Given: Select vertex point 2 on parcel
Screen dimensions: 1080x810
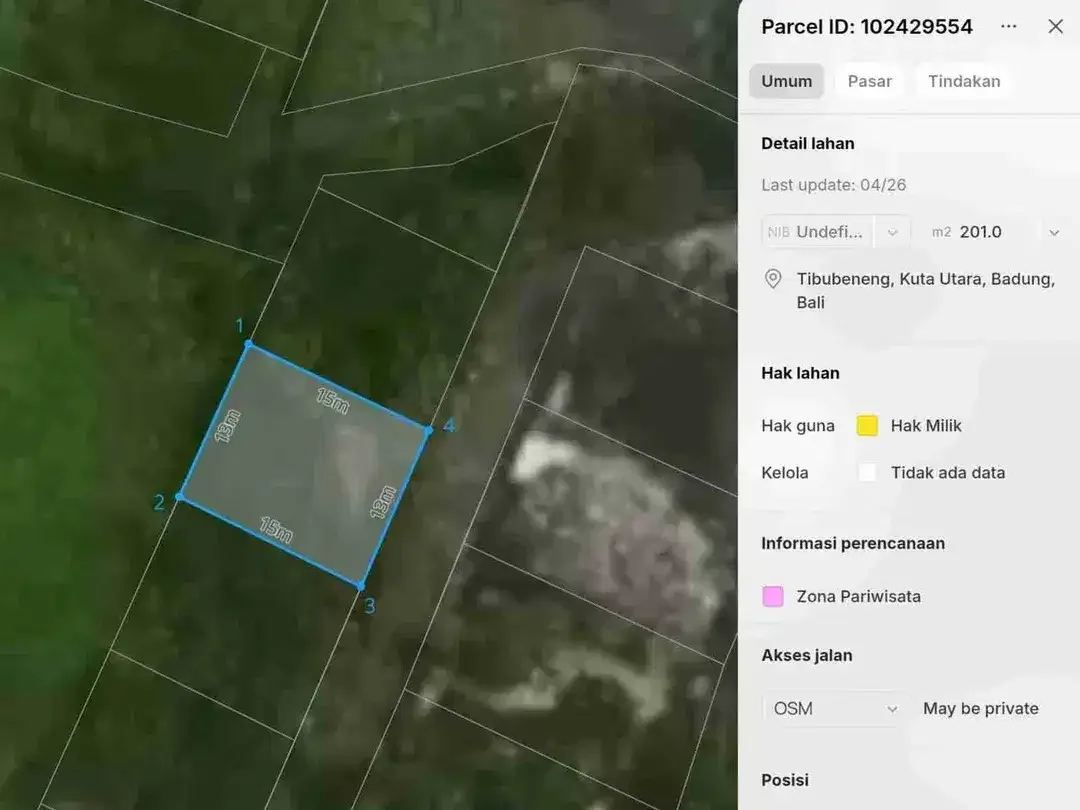Looking at the screenshot, I should [x=180, y=496].
